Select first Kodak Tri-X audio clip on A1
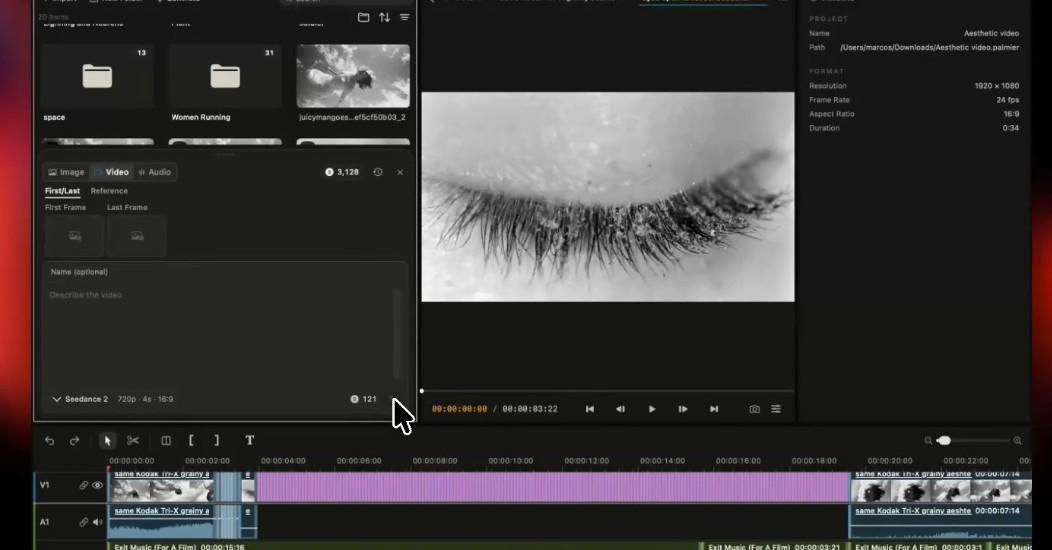 (x=161, y=523)
